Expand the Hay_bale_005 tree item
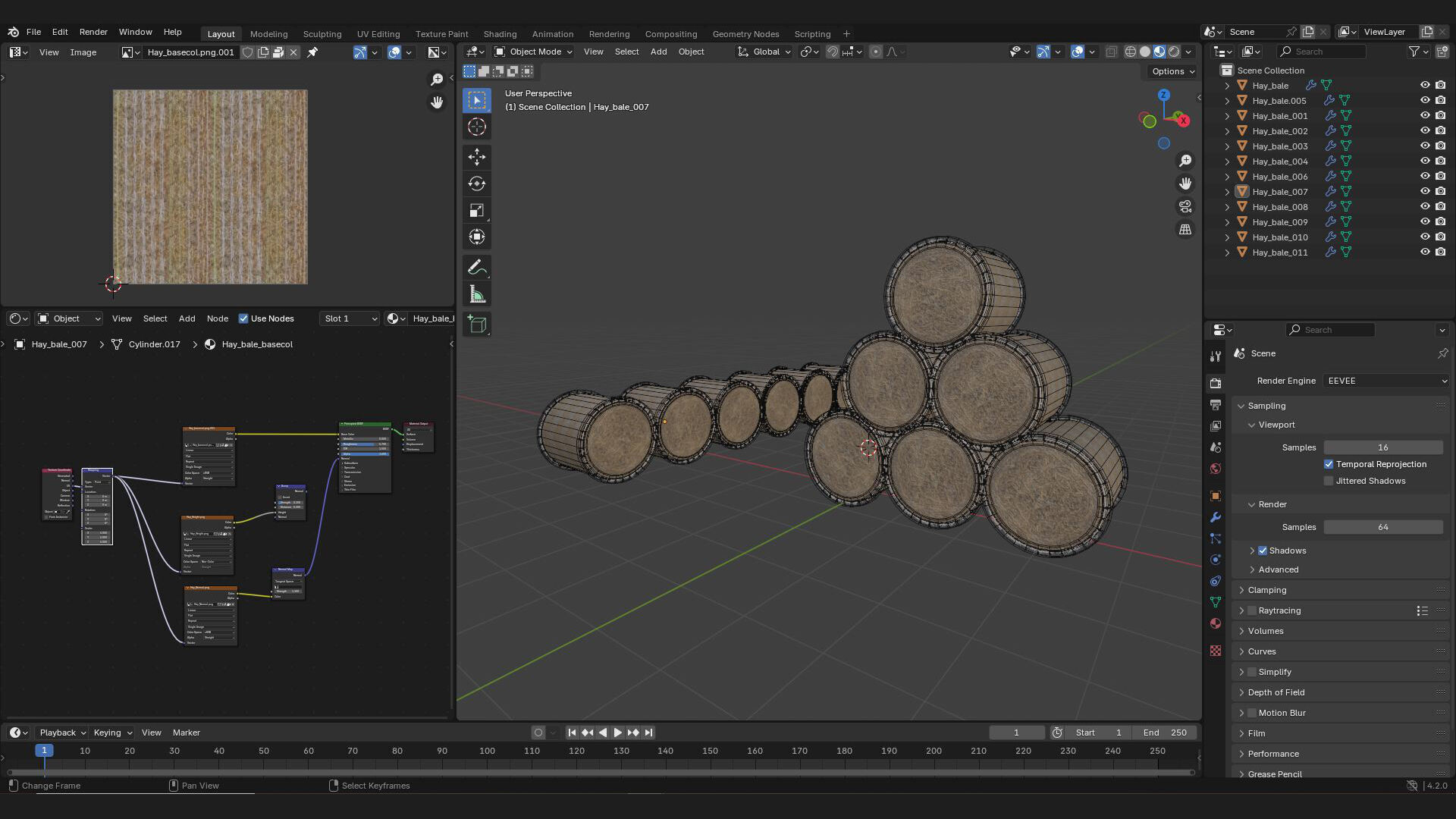 [x=1227, y=101]
